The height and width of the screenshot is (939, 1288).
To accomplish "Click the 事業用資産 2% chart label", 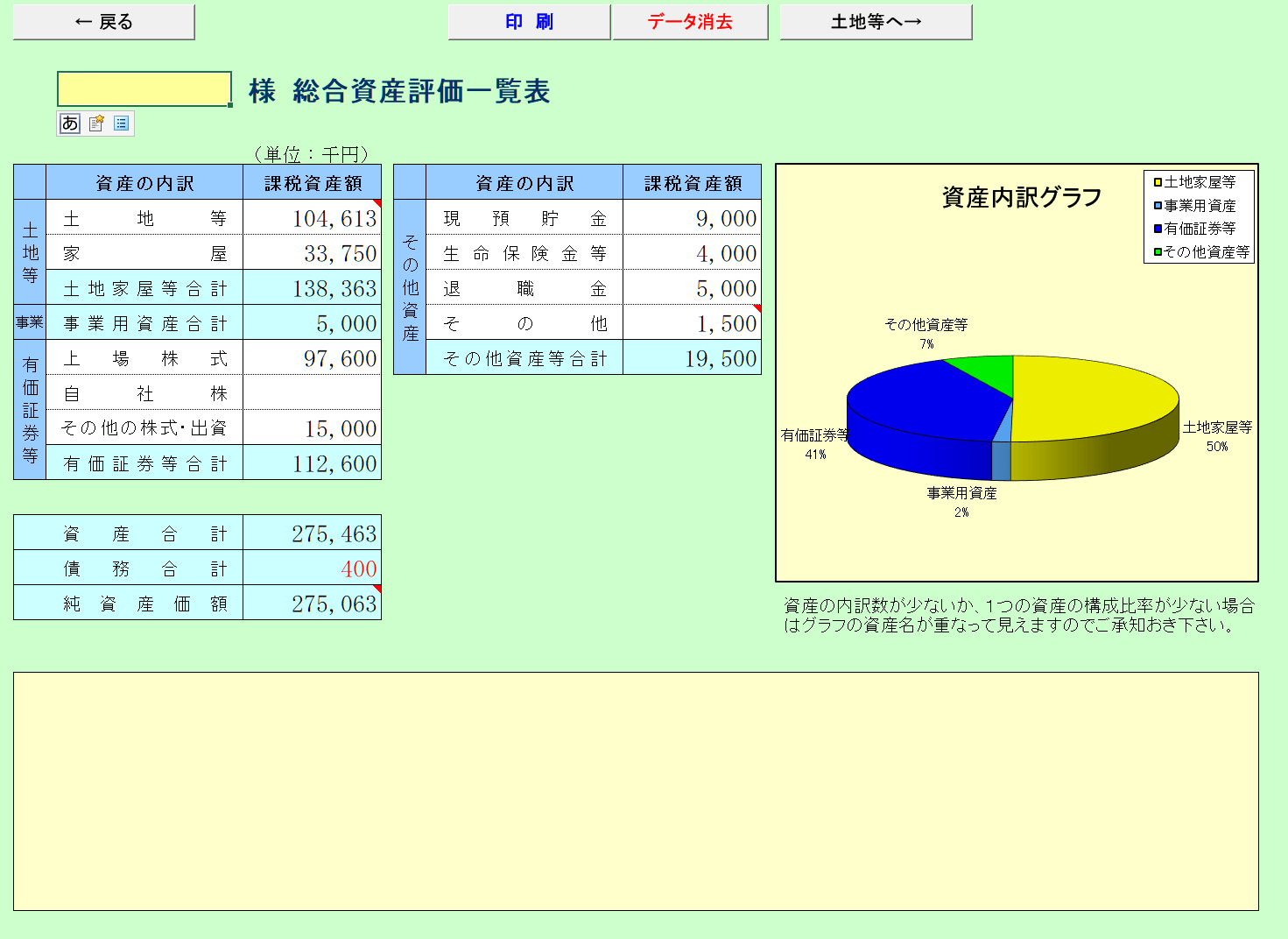I will click(961, 502).
